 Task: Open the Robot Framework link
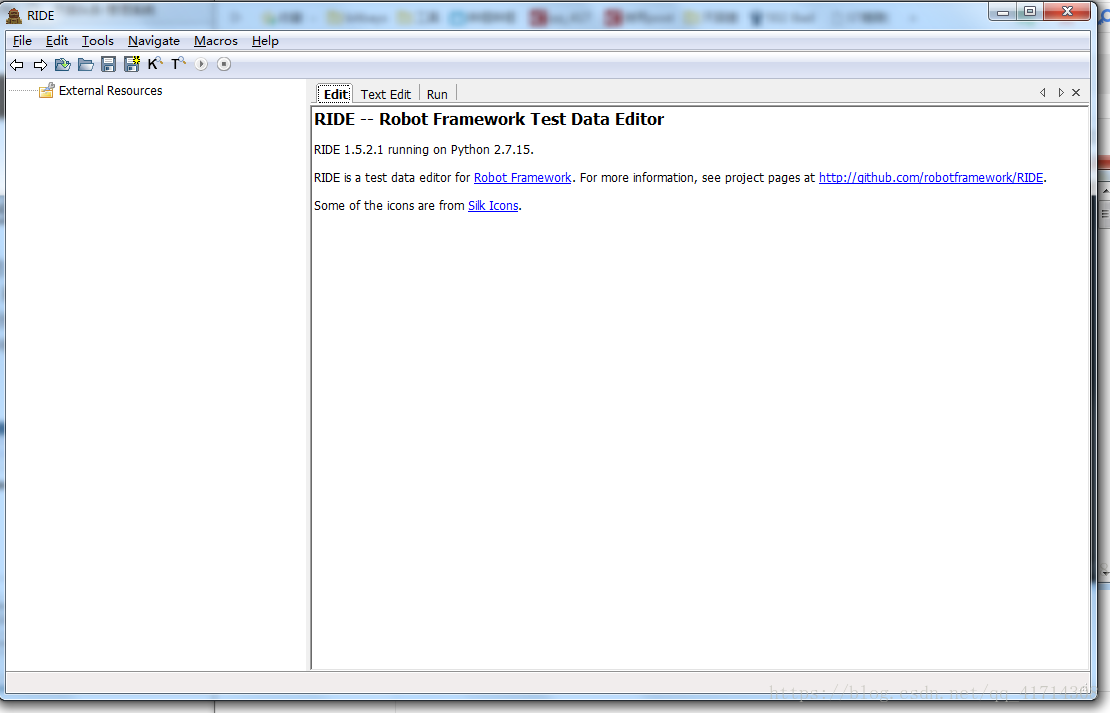[522, 178]
